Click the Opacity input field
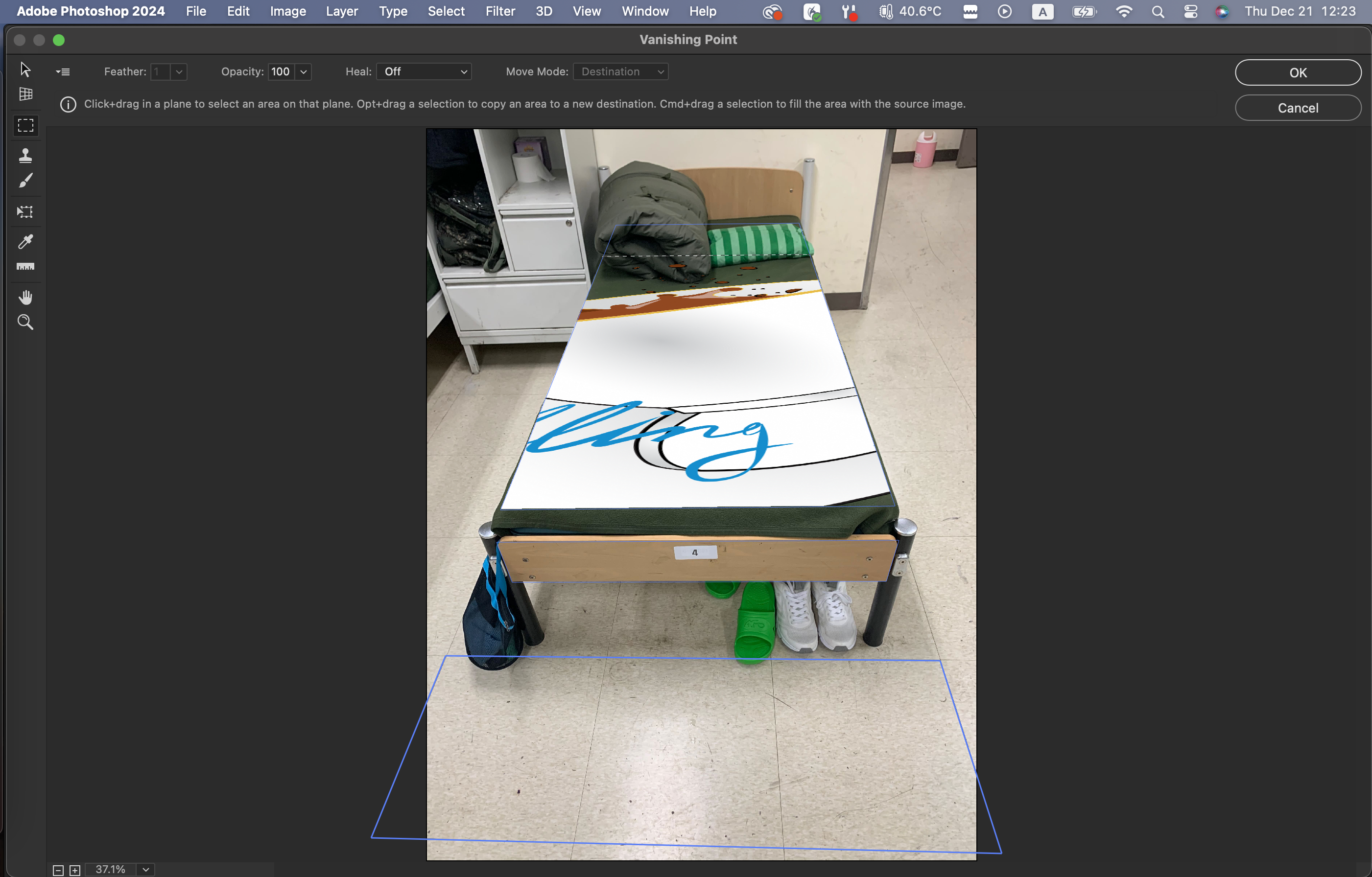This screenshot has width=1372, height=877. [281, 72]
